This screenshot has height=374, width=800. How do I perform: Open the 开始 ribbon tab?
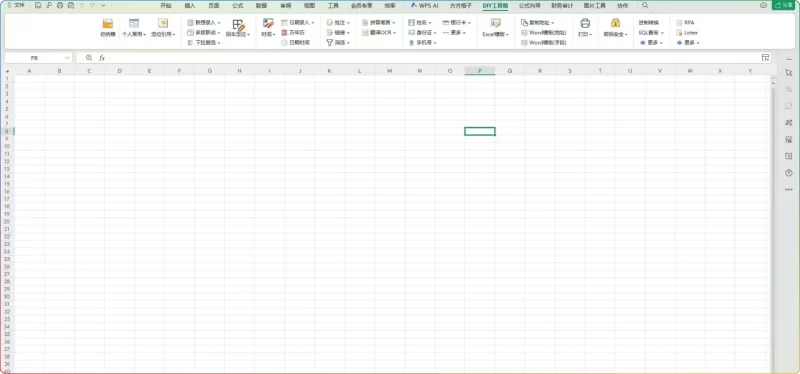tap(166, 5)
